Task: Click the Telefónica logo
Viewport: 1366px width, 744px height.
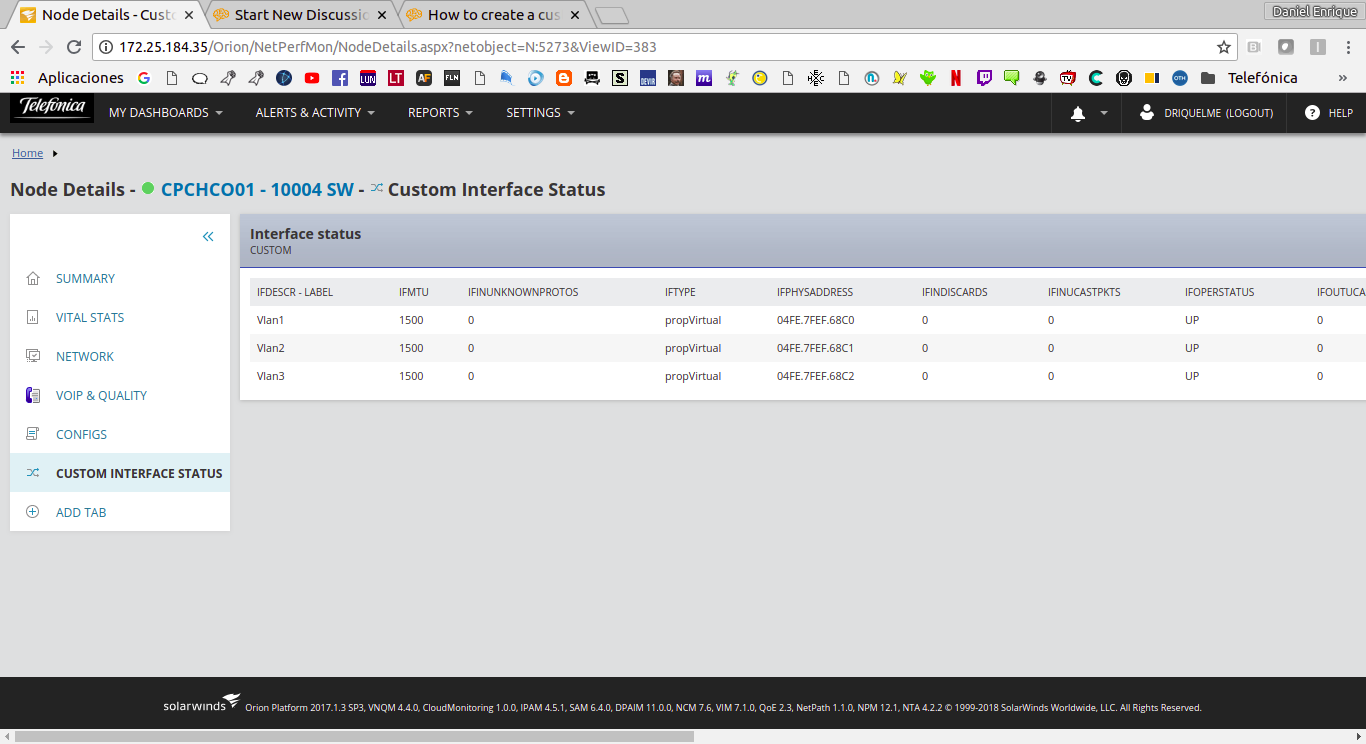Action: pyautogui.click(x=52, y=108)
